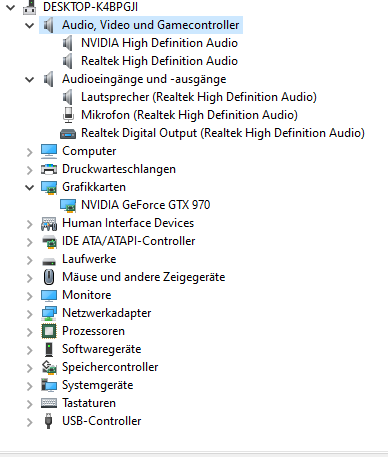Image resolution: width=388 pixels, height=457 pixels.
Task: Select the 'DESKTOP-K4BPGJI' label
Action: pos(90,7)
